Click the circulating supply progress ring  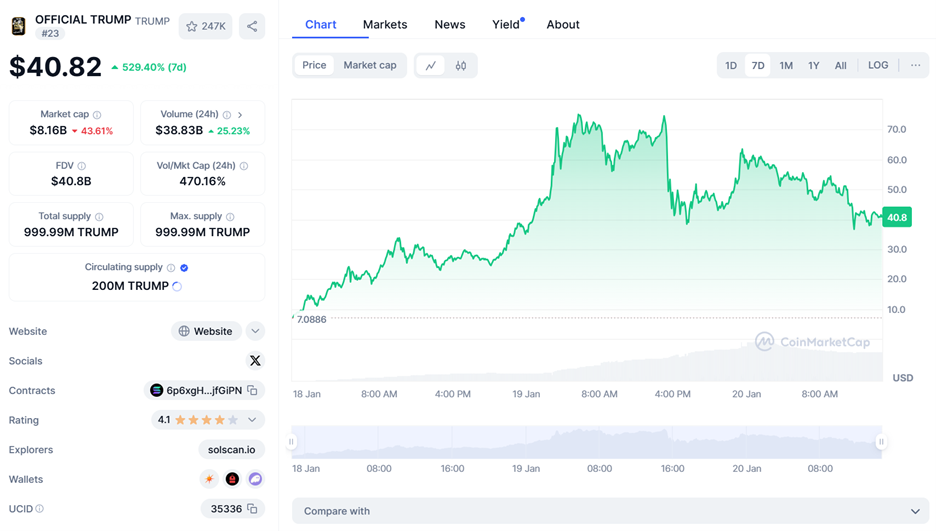(x=177, y=286)
